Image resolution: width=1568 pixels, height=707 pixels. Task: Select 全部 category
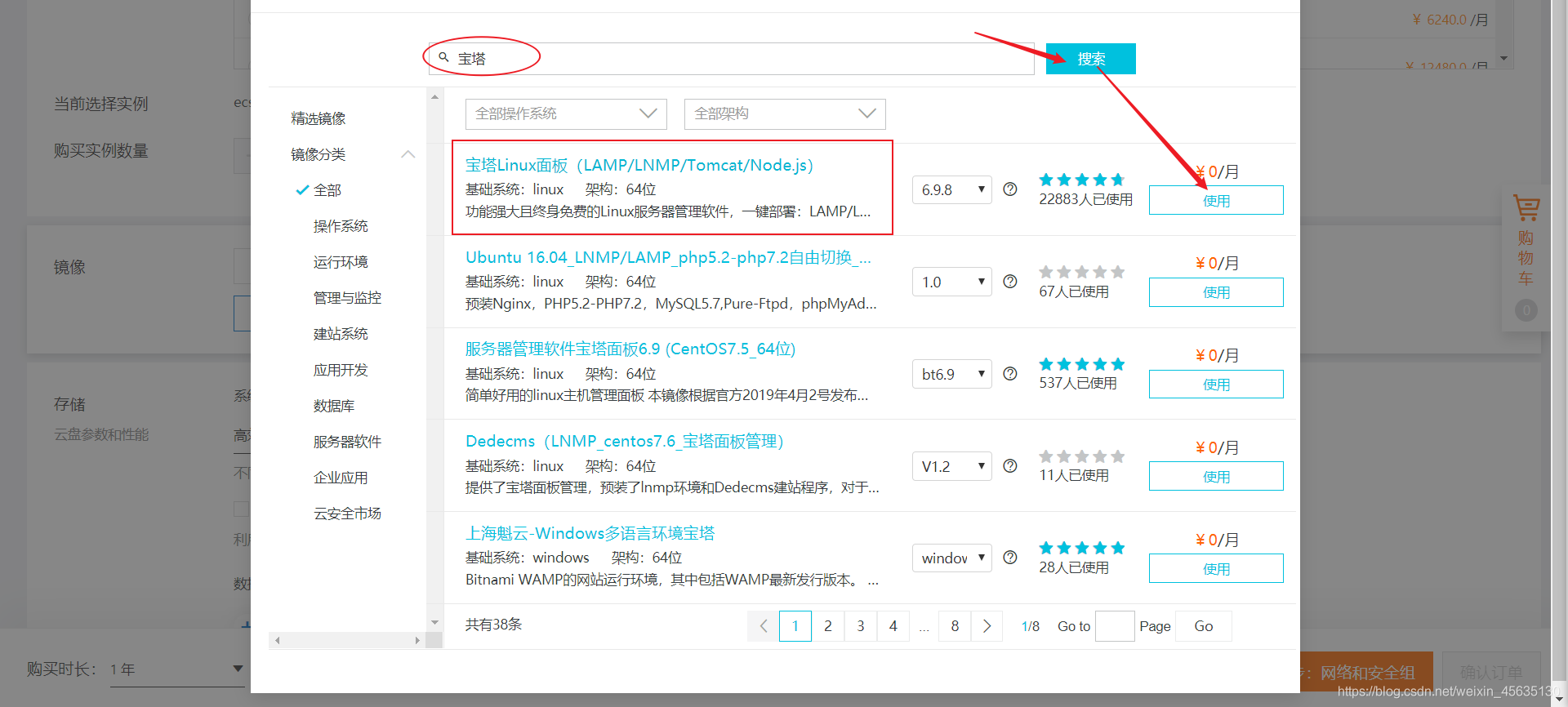pyautogui.click(x=327, y=190)
